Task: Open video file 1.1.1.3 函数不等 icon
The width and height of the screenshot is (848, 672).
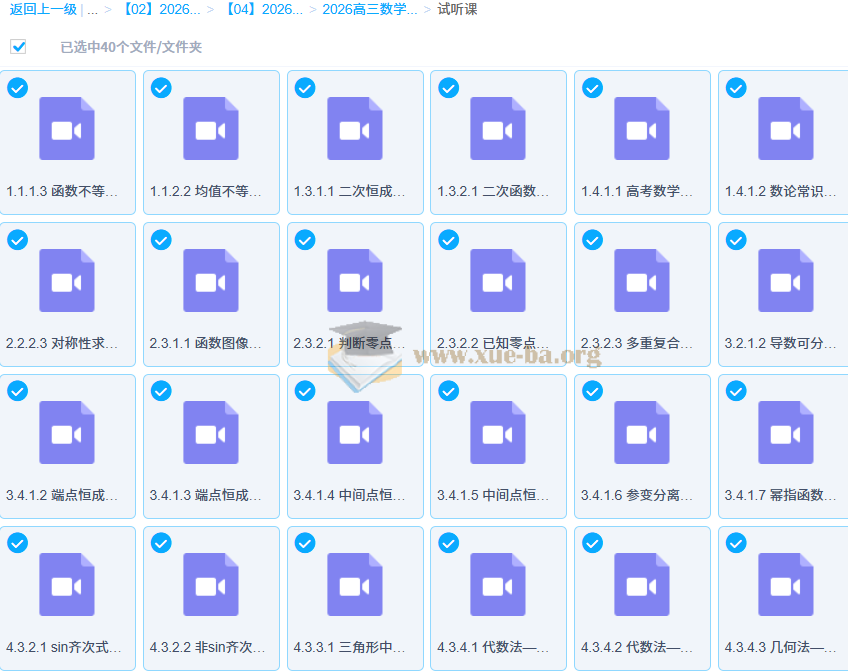Action: pos(67,129)
